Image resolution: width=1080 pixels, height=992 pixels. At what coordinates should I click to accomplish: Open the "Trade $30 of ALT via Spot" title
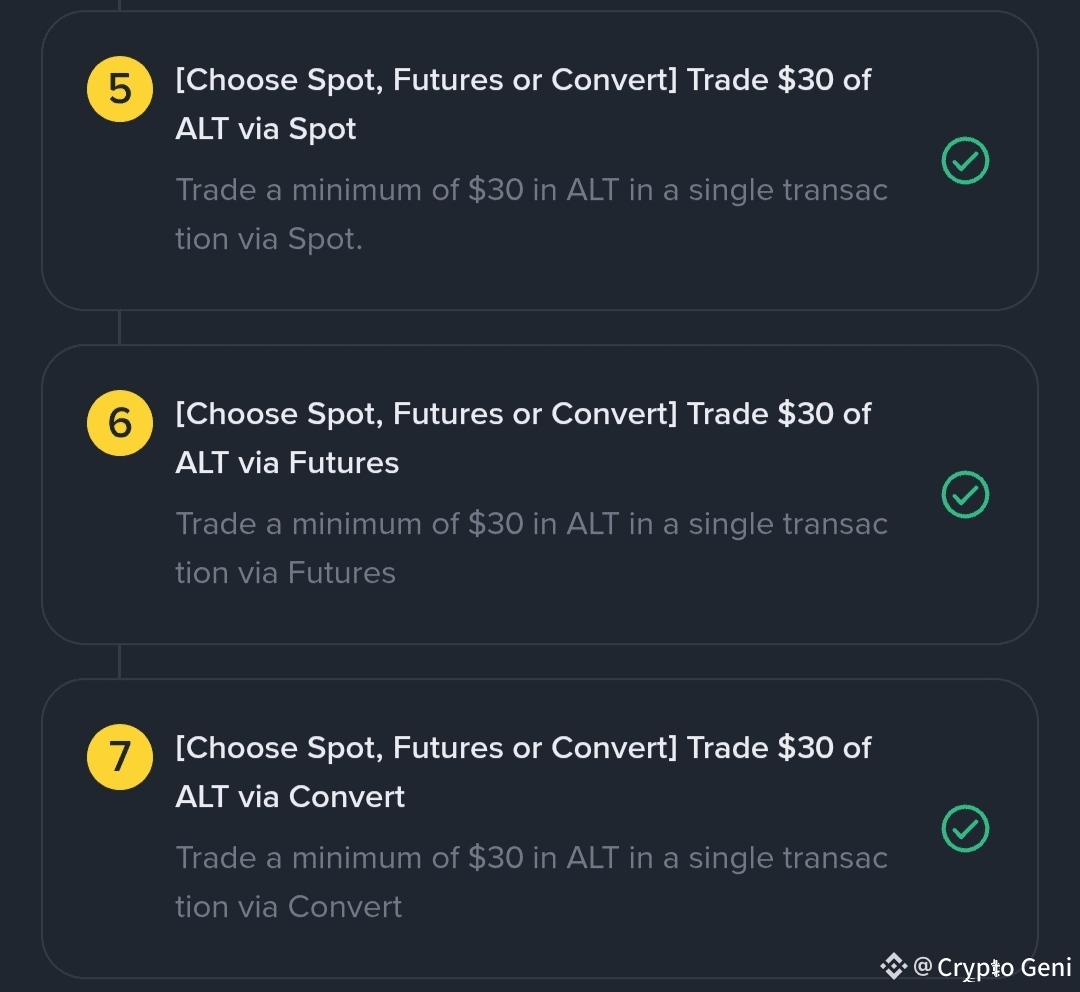point(523,104)
